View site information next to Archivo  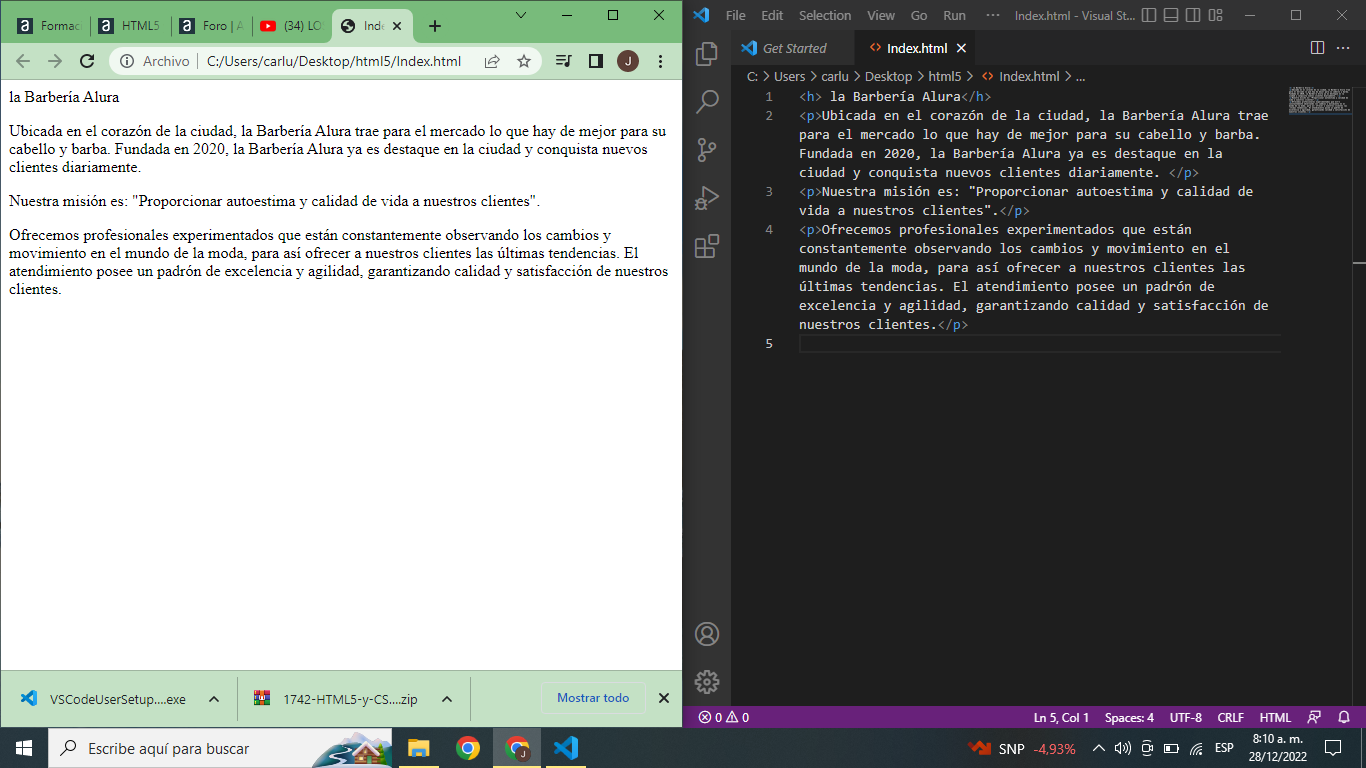coord(127,61)
